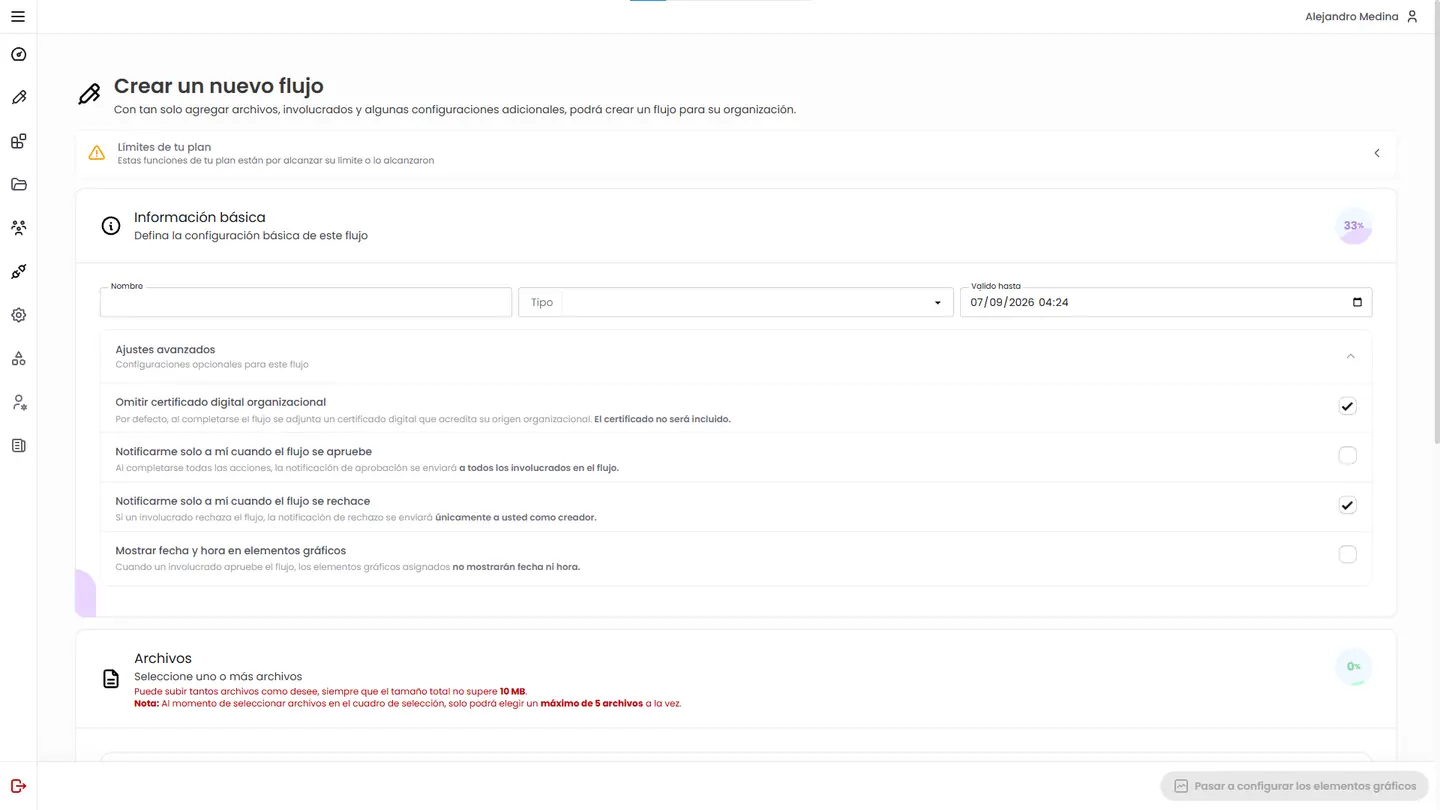The width and height of the screenshot is (1440, 810).
Task: Click the 0% progress indicator in Archivos
Action: (x=1354, y=667)
